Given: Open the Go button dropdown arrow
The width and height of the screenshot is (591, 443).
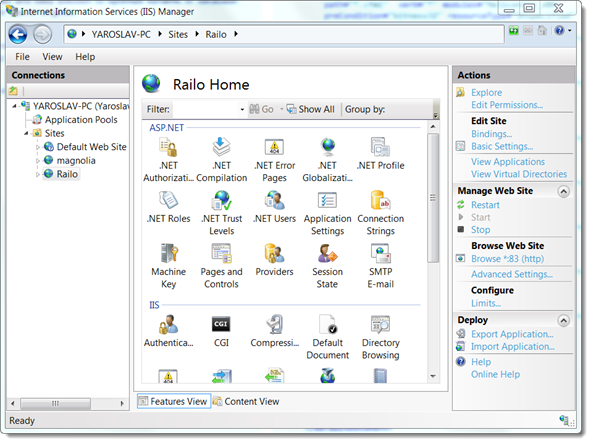Looking at the screenshot, I should coord(281,109).
